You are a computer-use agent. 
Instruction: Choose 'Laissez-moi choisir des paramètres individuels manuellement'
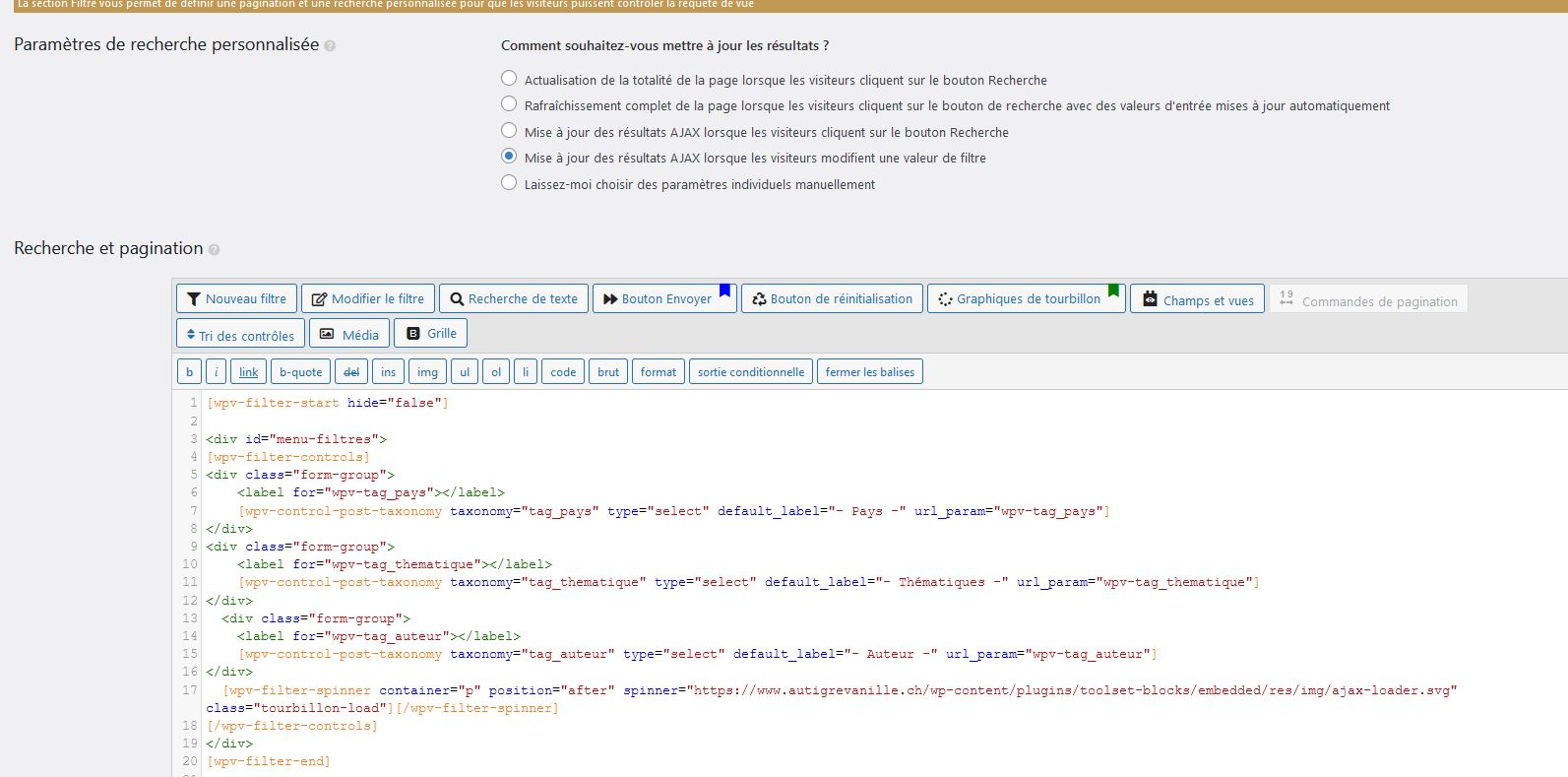pyautogui.click(x=509, y=182)
